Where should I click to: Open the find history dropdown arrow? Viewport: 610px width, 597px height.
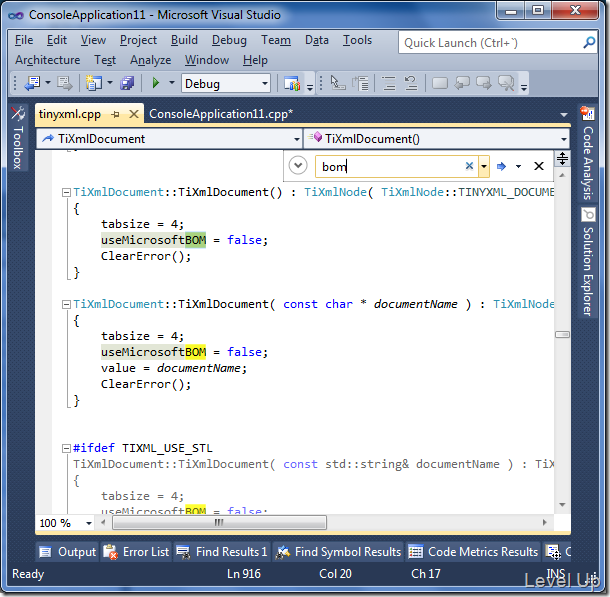click(484, 166)
